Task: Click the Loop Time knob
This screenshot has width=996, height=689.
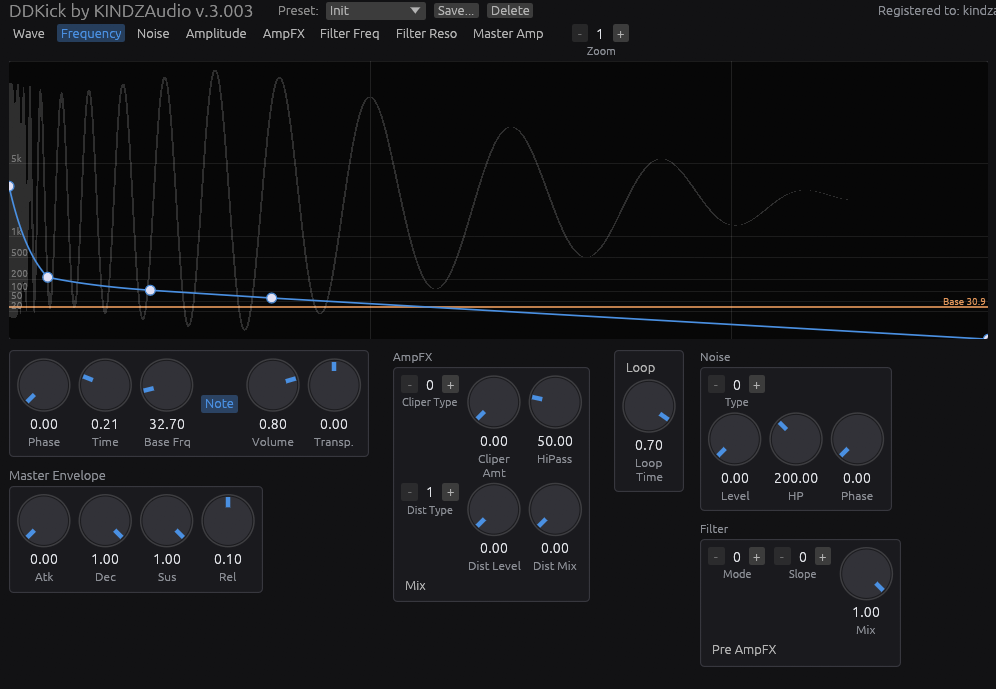Action: tap(649, 406)
